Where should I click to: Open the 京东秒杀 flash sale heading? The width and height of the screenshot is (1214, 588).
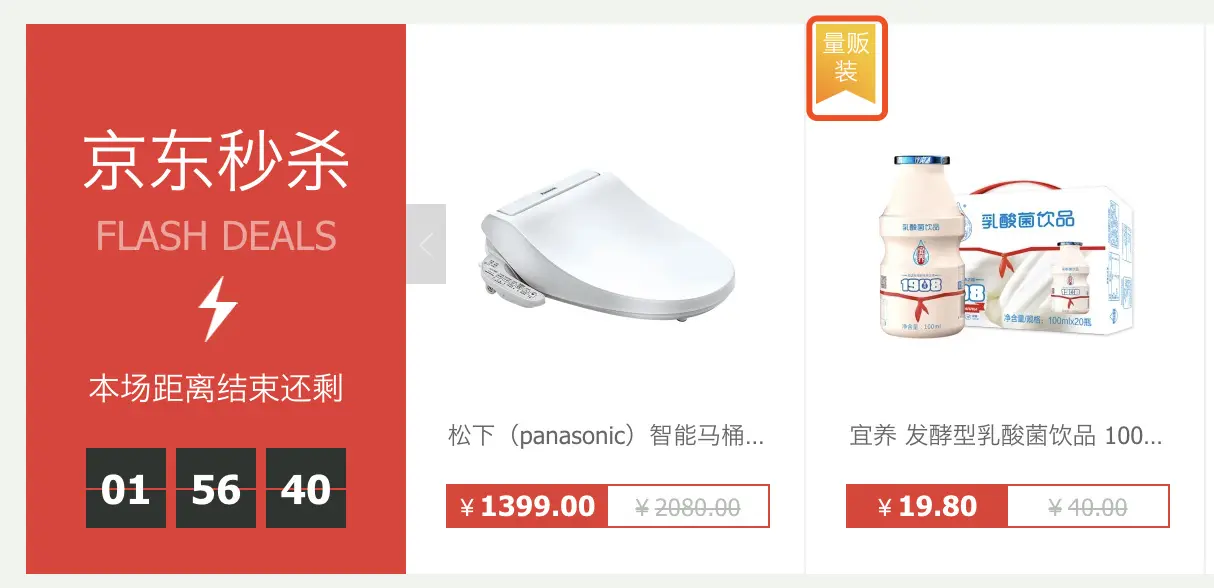(216, 160)
